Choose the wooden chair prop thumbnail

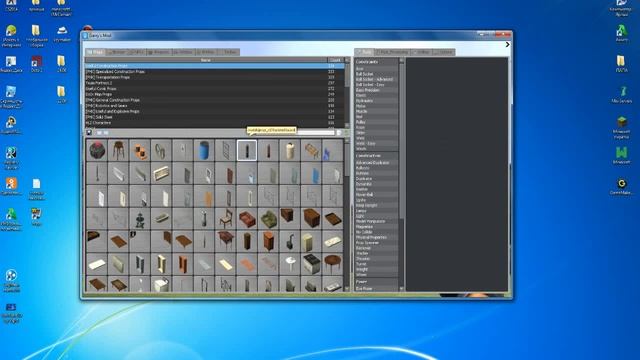[x=225, y=219]
